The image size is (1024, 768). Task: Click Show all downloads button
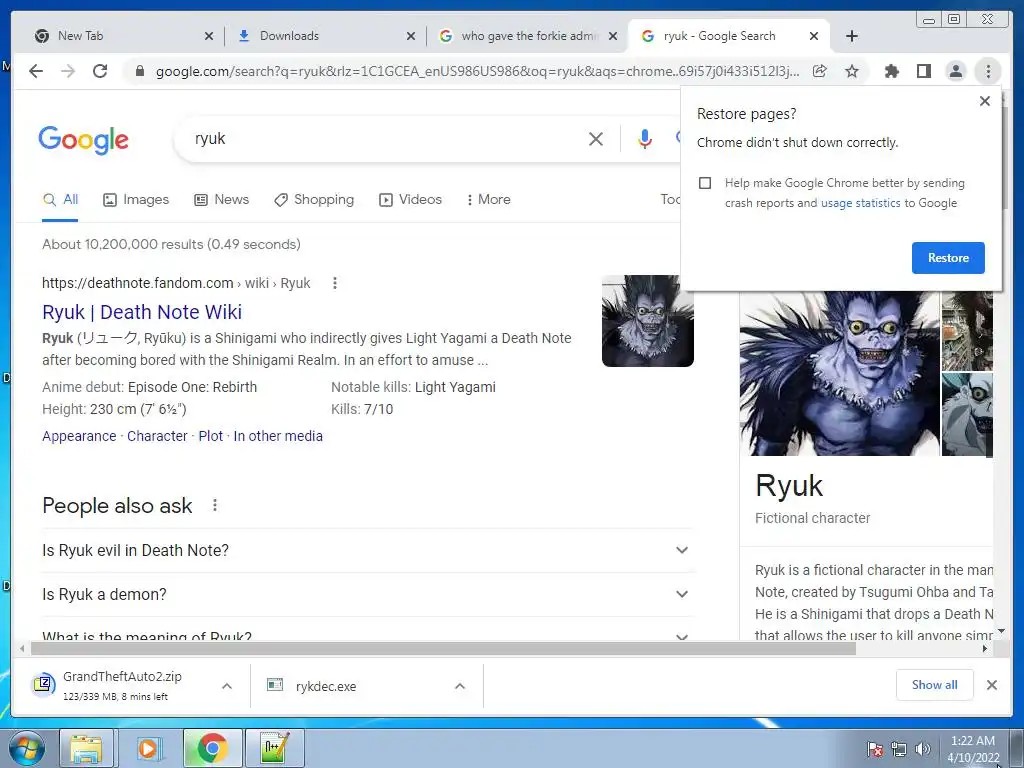tap(935, 684)
